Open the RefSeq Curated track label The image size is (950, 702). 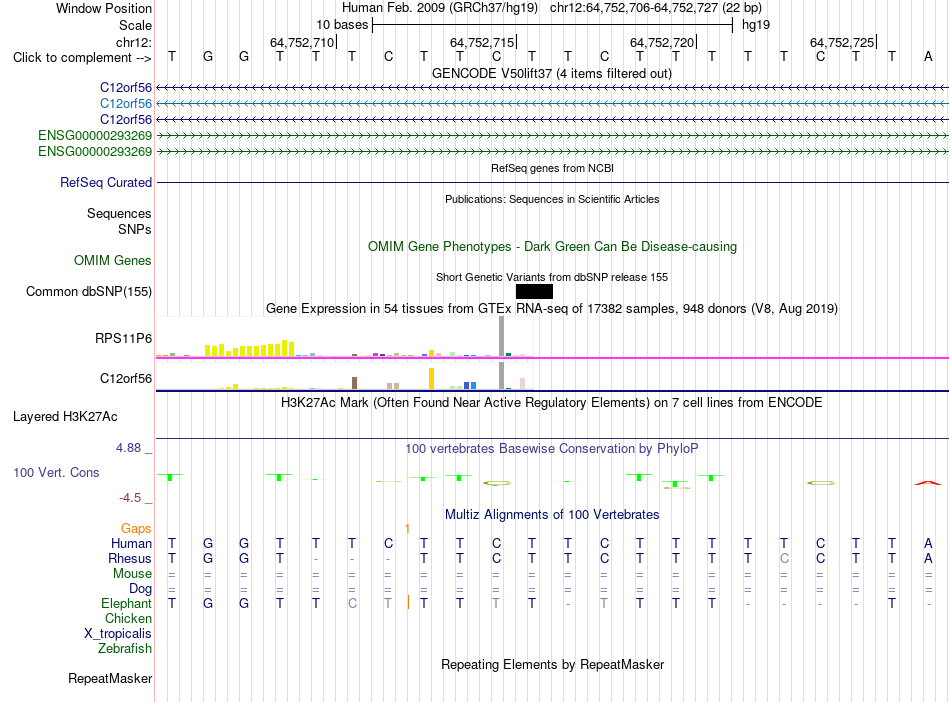105,182
